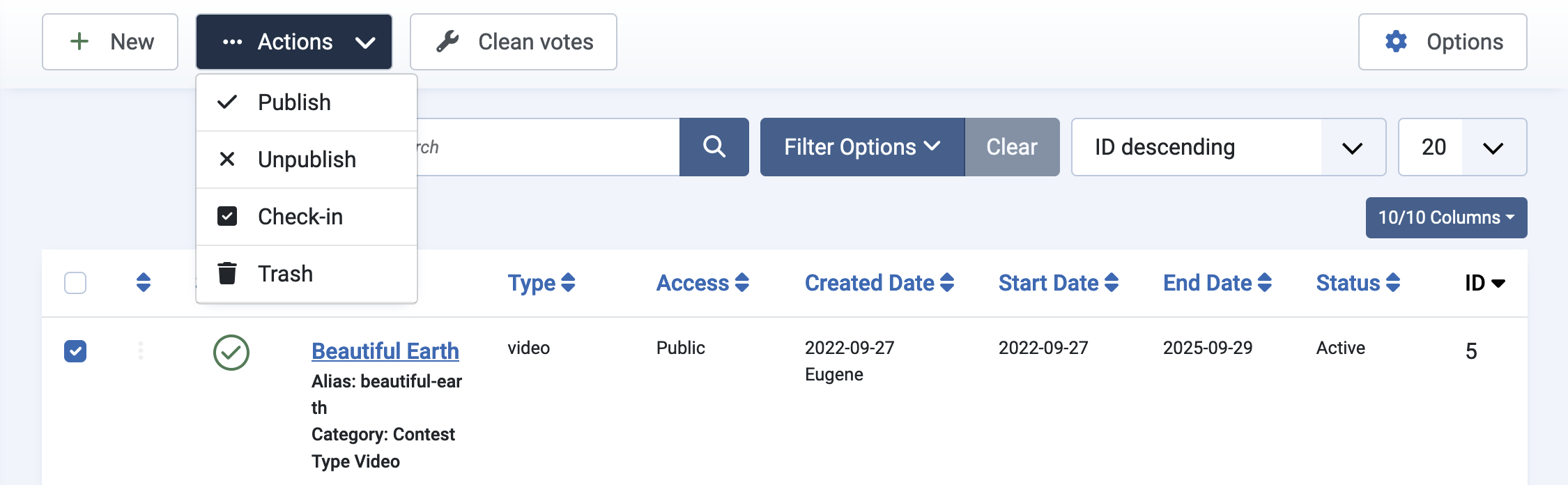1568x485 pixels.
Task: Sort table by Created Date column
Action: pyautogui.click(x=879, y=283)
